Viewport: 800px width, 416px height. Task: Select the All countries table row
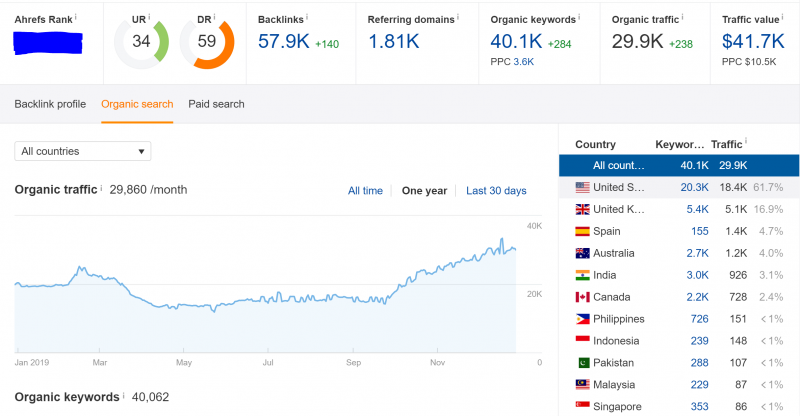click(679, 165)
